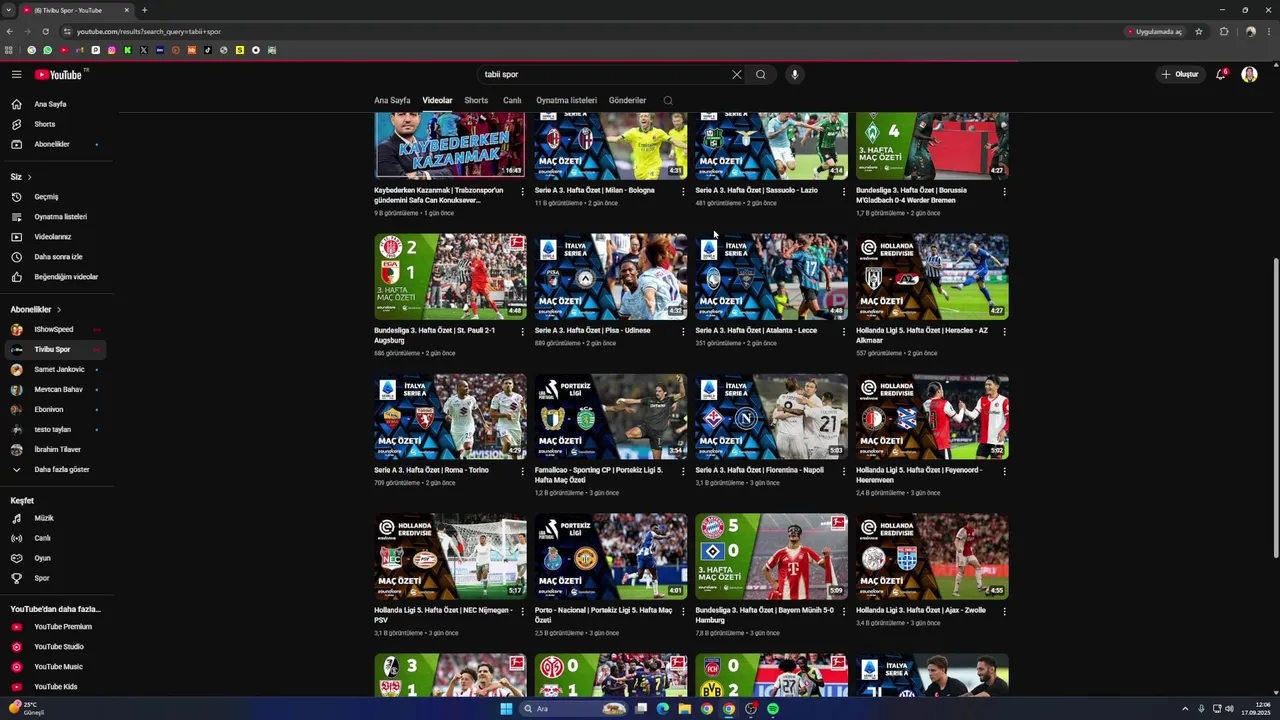Open Tivibu Spor subscription channel
1280x720 pixels.
pyautogui.click(x=55, y=349)
